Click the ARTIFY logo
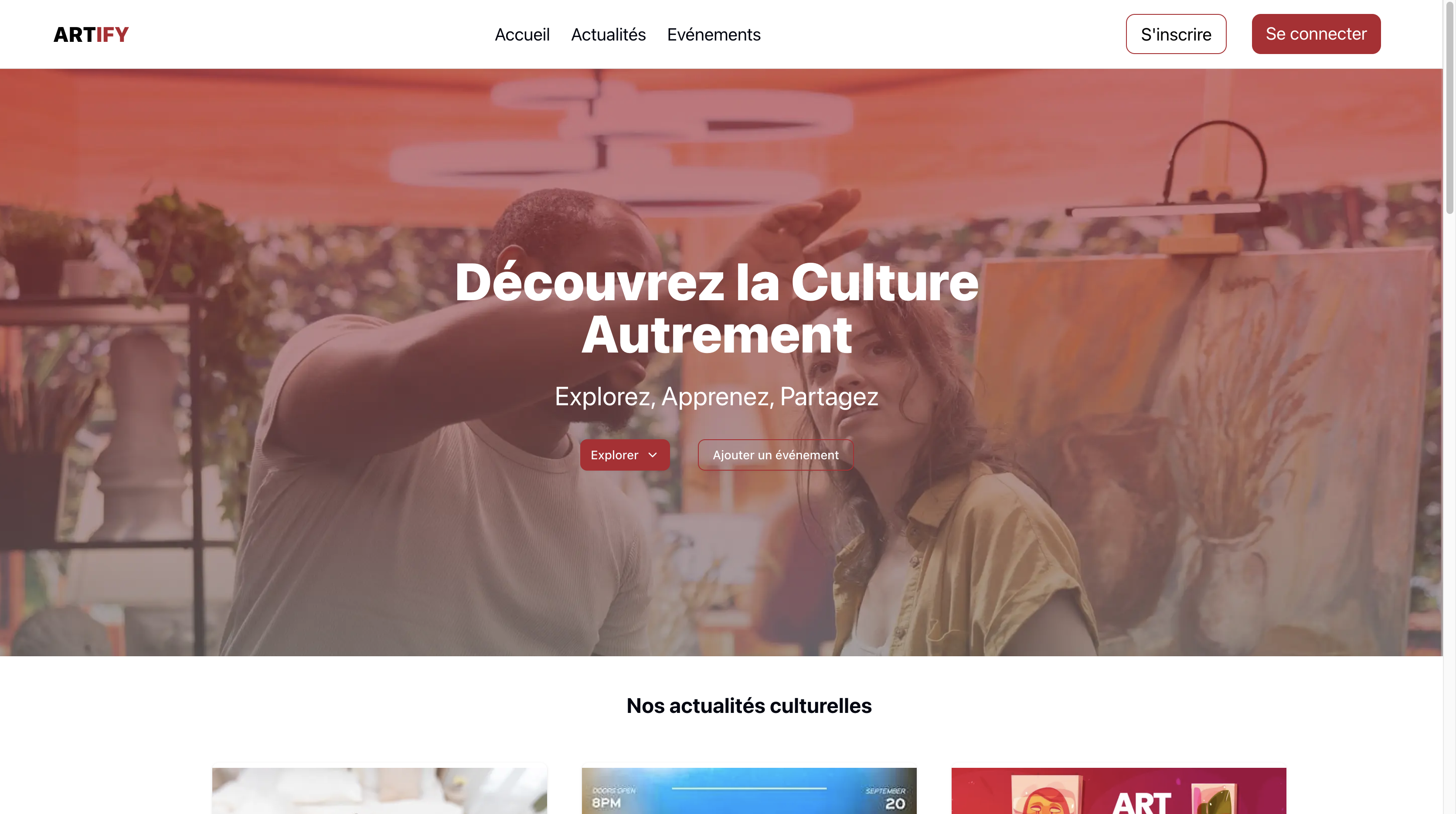The width and height of the screenshot is (1456, 814). (91, 34)
